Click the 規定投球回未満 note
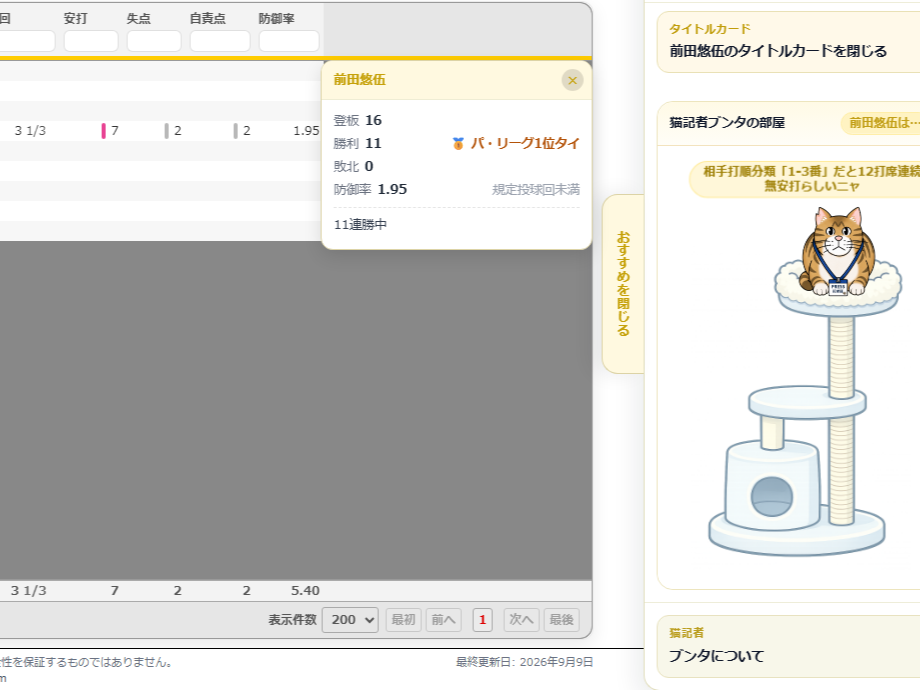 (536, 190)
